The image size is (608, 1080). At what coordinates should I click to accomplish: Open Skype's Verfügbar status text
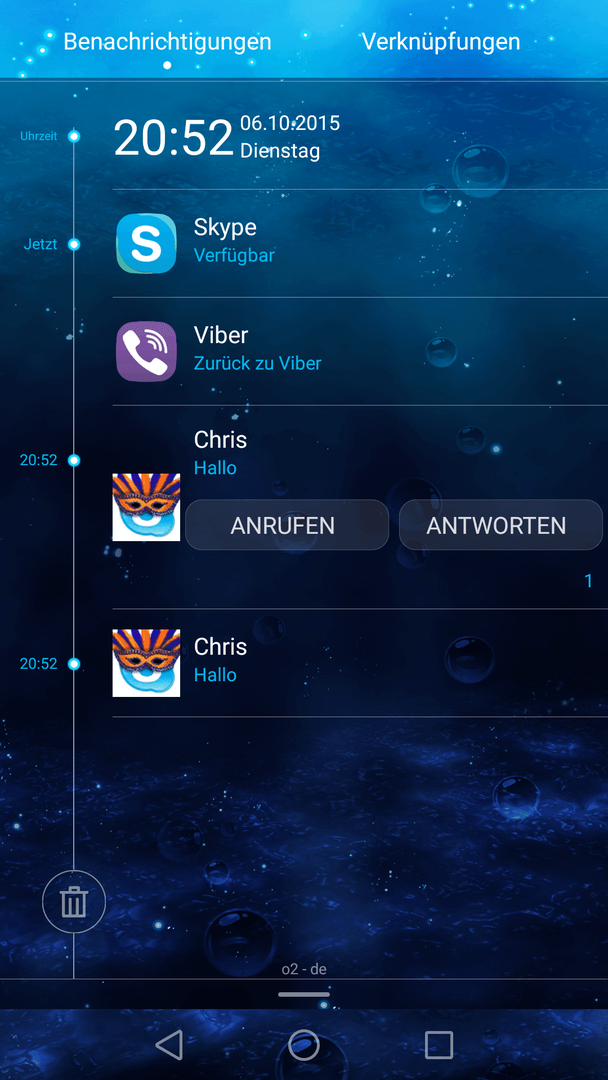[x=234, y=256]
